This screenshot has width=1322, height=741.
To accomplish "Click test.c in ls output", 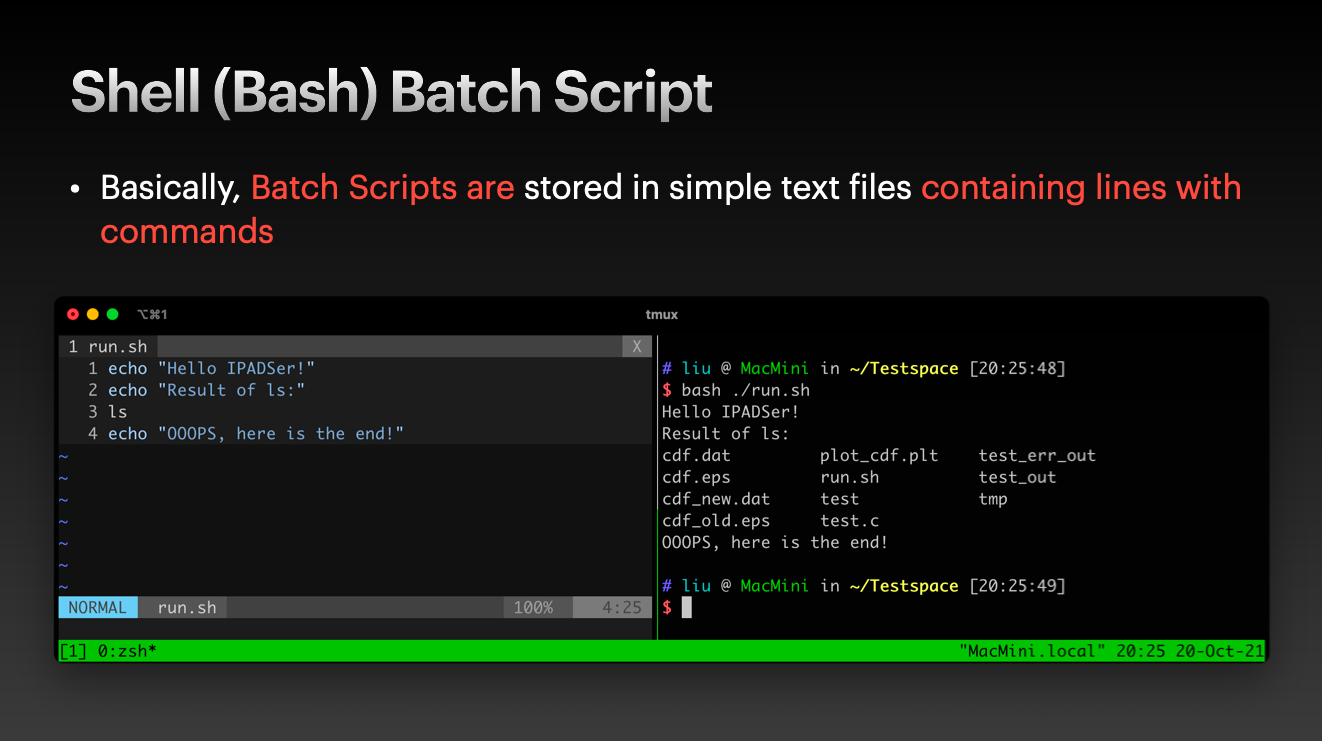I will click(850, 521).
